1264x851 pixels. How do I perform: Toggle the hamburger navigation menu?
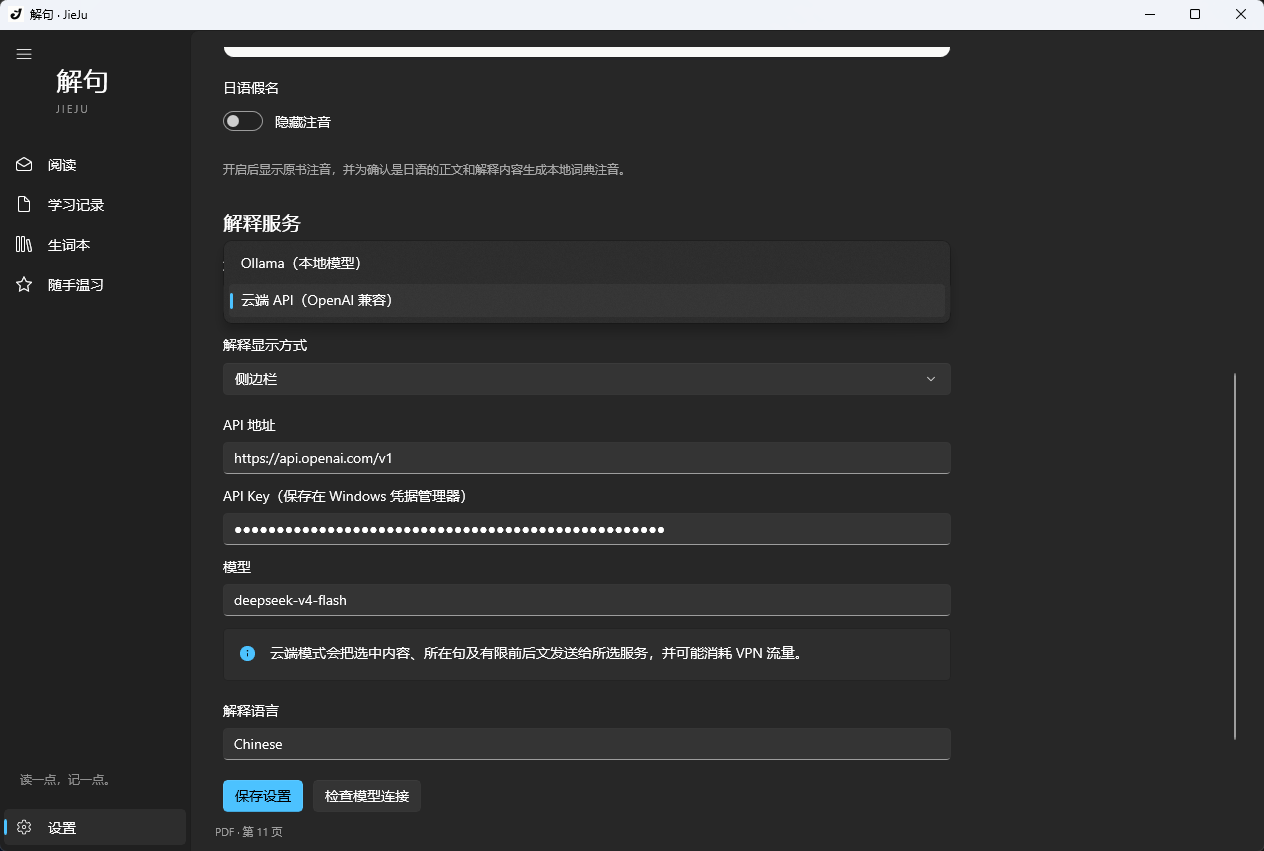(24, 54)
